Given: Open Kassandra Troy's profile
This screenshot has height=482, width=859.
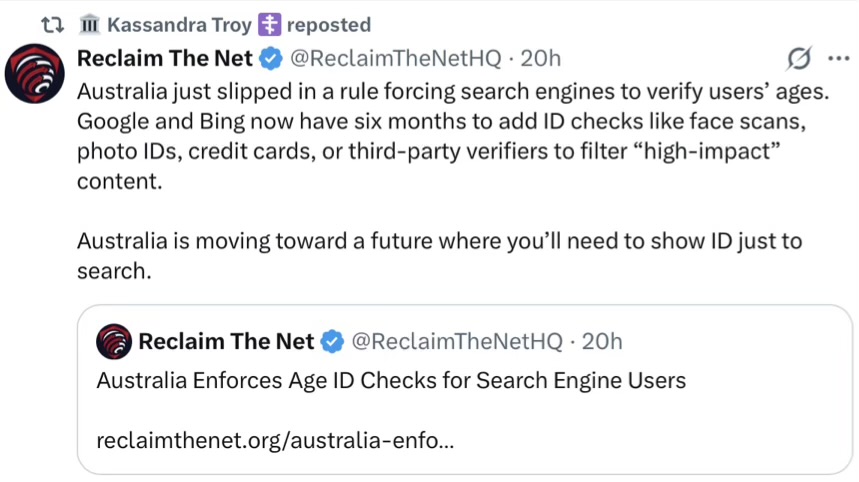Looking at the screenshot, I should coord(179,25).
